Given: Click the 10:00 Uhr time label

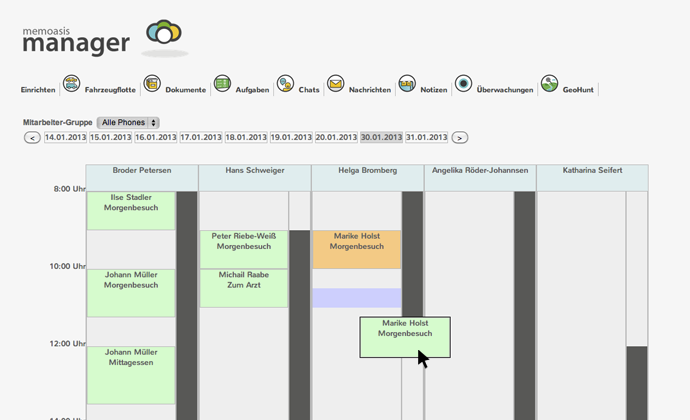Looking at the screenshot, I should pyautogui.click(x=67, y=266).
